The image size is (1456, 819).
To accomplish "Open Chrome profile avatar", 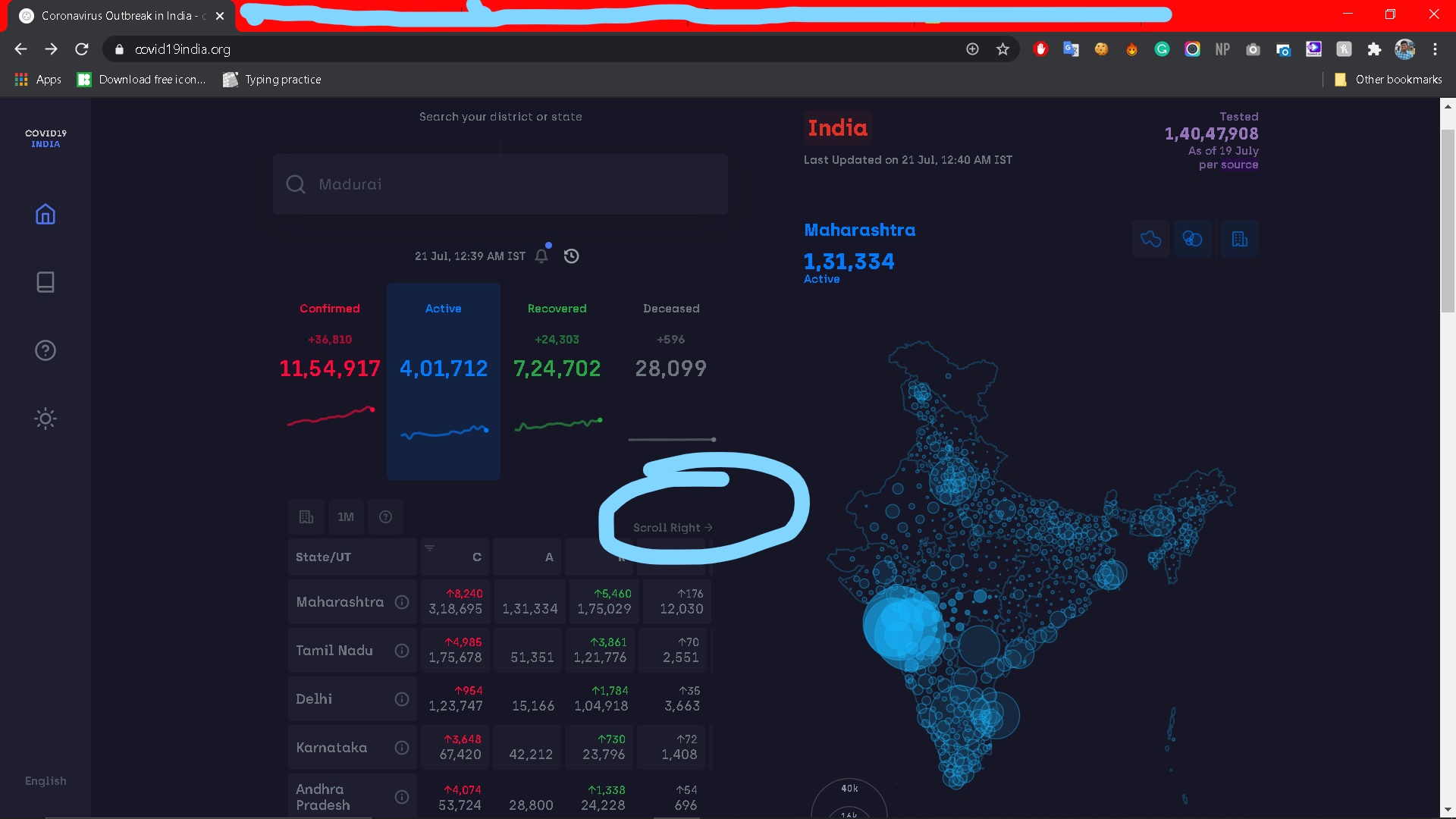I will (x=1404, y=49).
